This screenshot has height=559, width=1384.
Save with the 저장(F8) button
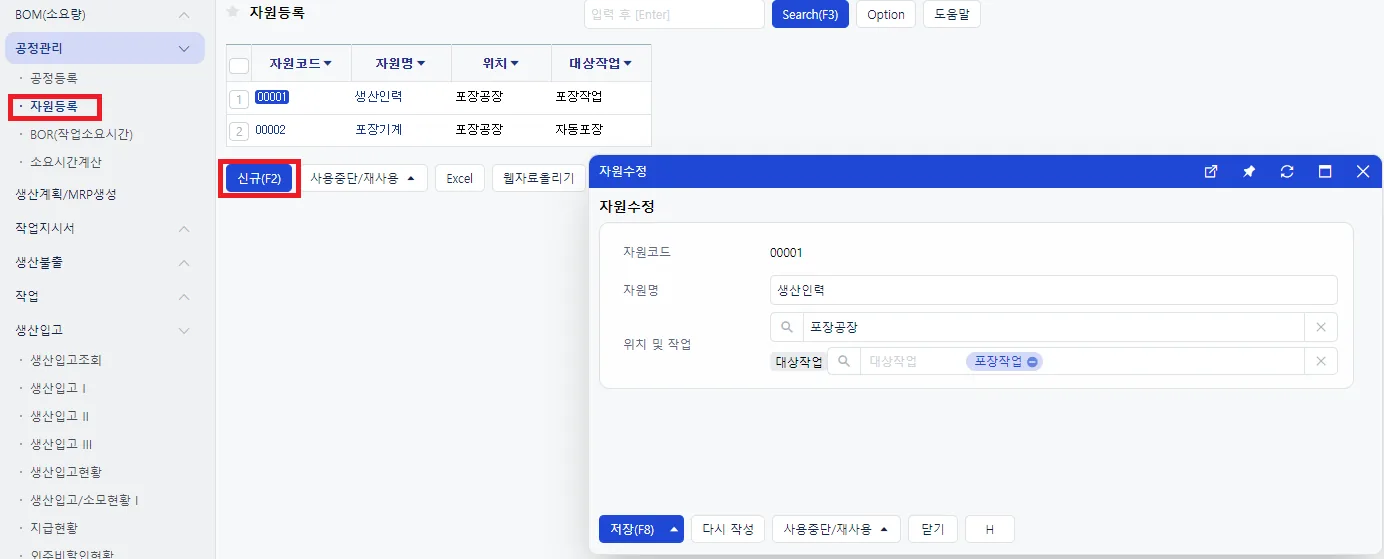tap(632, 529)
